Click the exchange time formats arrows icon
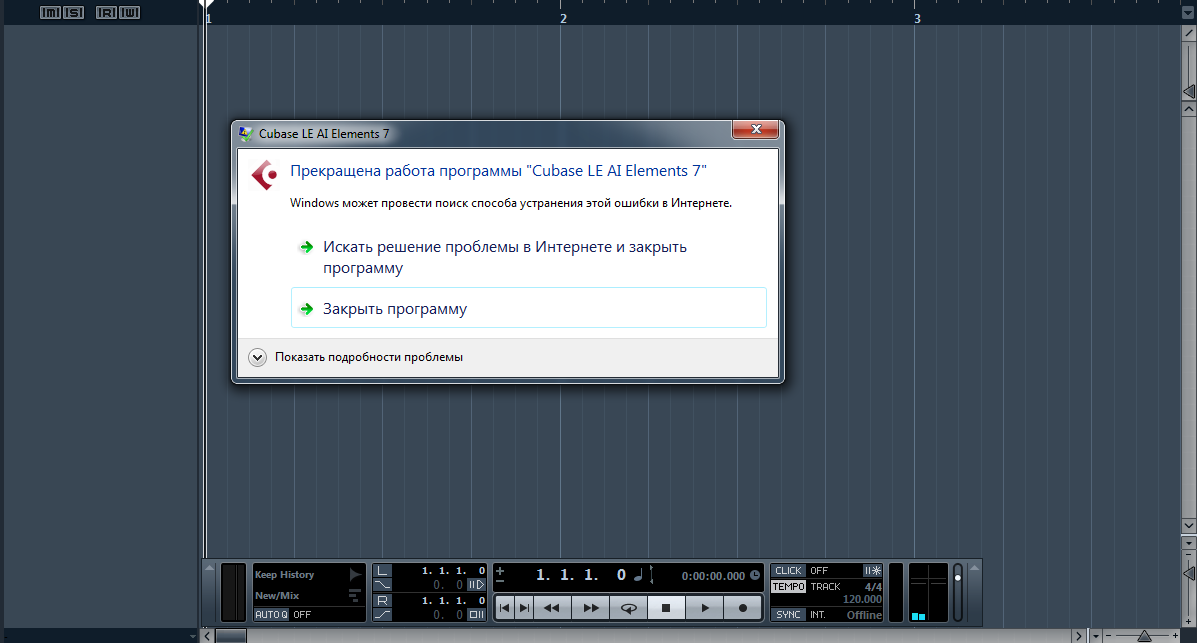Screen dimensions: 1197x643 (651, 575)
